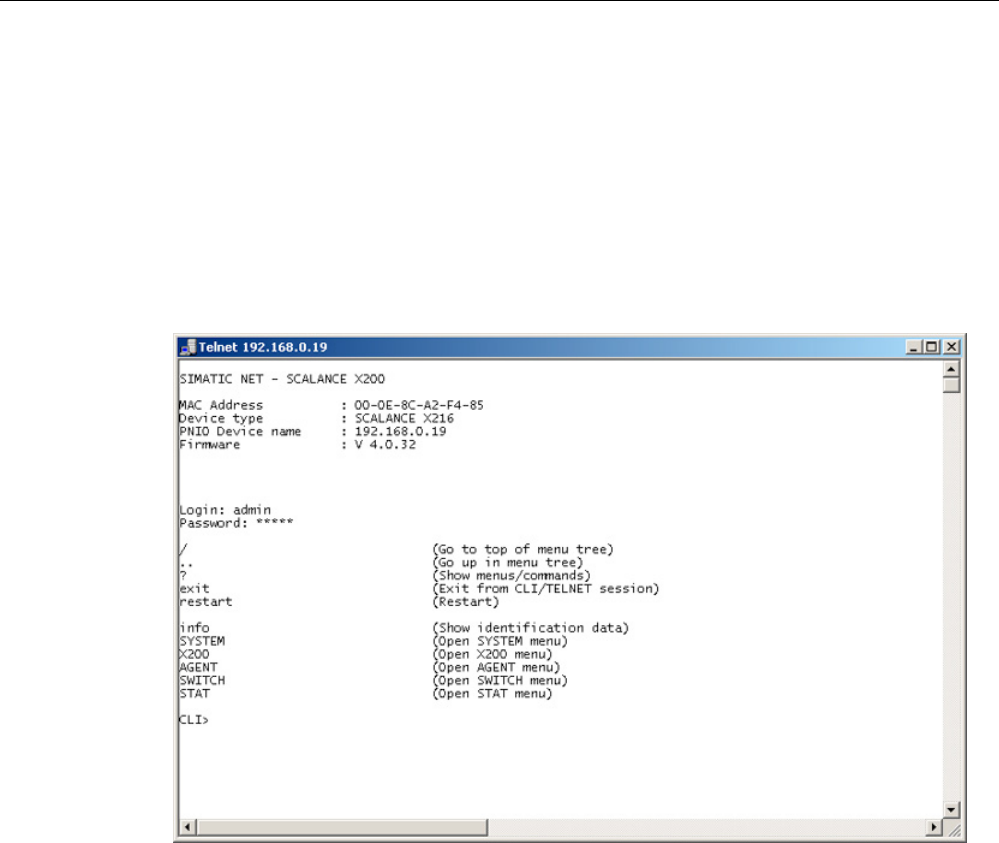Click '(Restart)' description text
This screenshot has height=843, width=999.
pyautogui.click(x=466, y=602)
